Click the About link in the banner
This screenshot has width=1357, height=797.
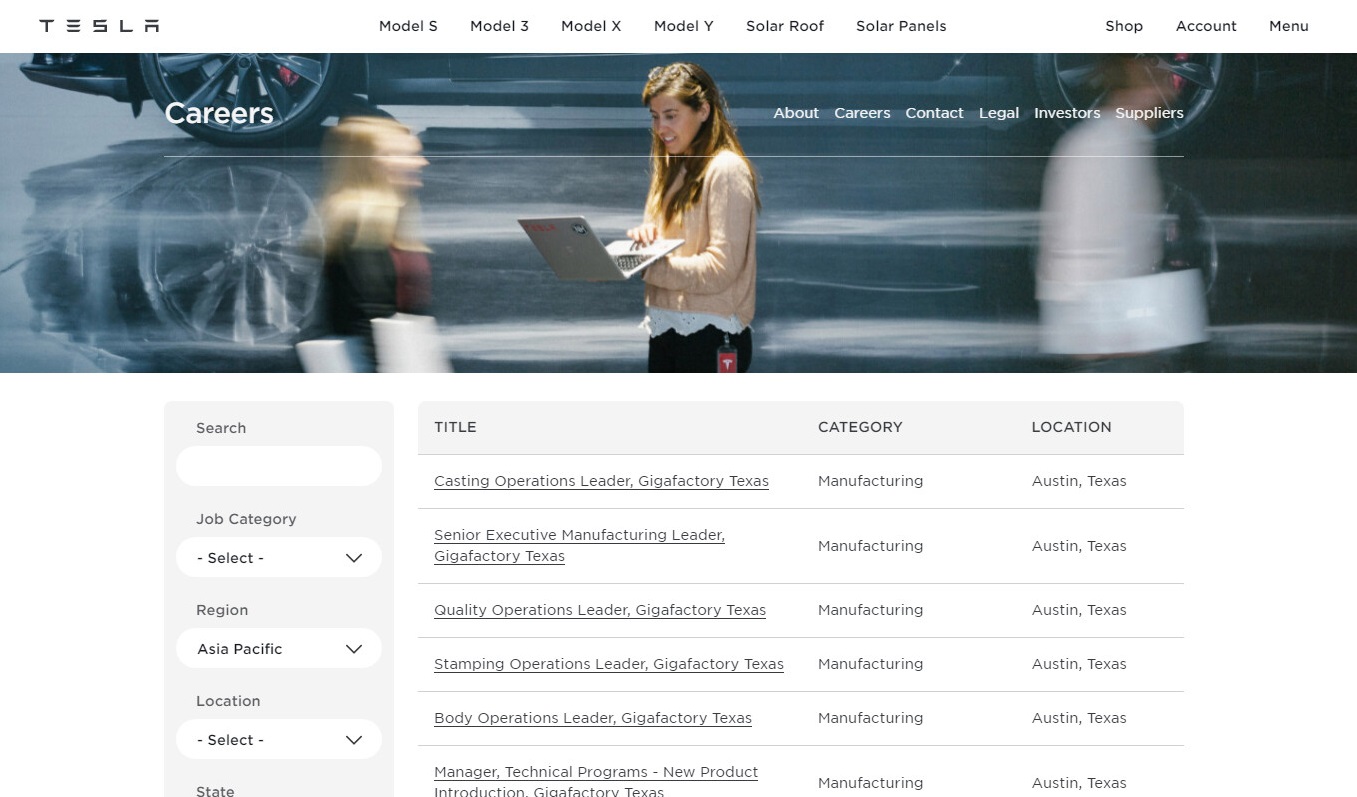click(x=795, y=113)
